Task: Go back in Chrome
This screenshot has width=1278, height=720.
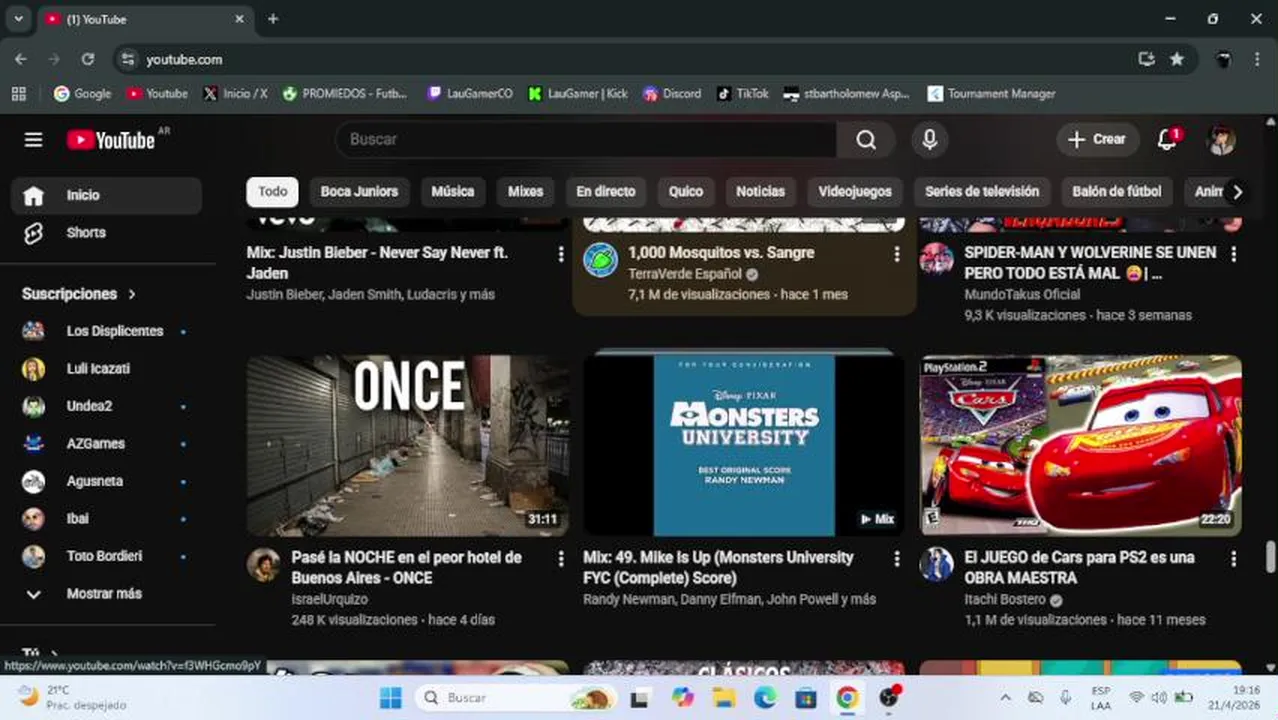Action: (21, 60)
